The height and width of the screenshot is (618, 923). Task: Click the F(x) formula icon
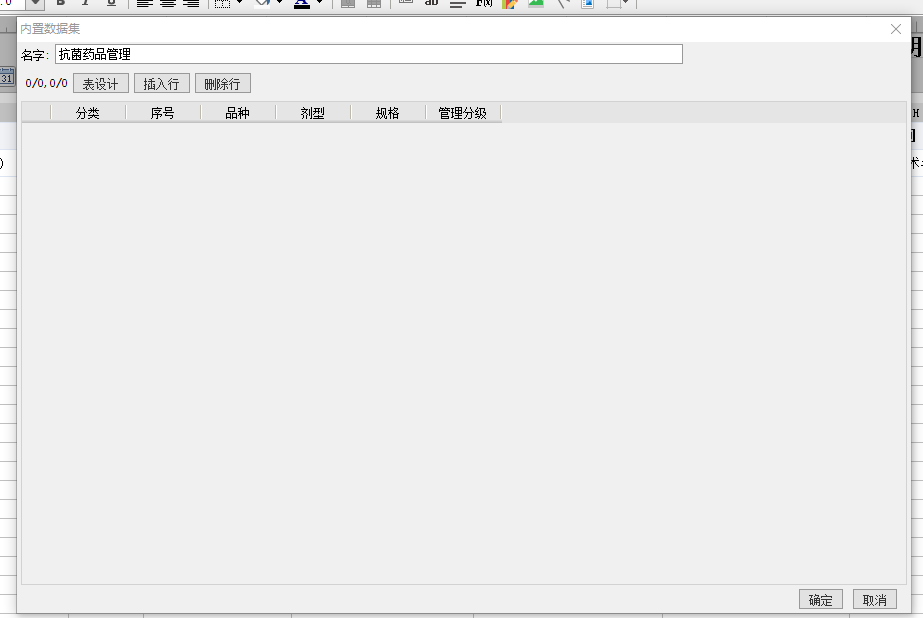484,3
